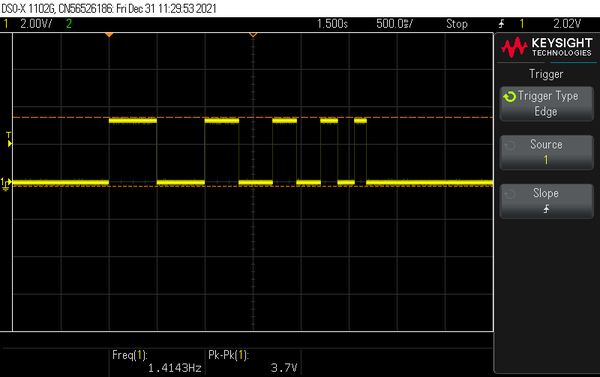
Task: Open the trigger Source softkey
Action: pyautogui.click(x=546, y=152)
